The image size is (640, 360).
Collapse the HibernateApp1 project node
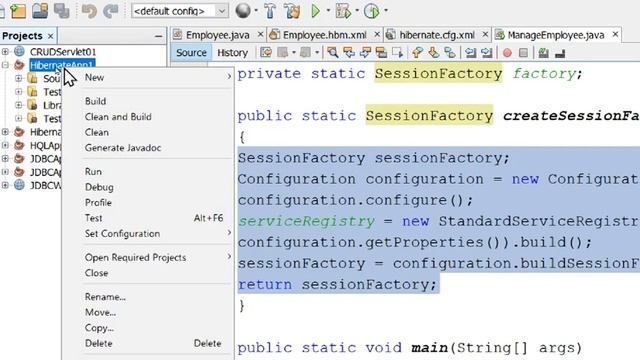pos(5,64)
